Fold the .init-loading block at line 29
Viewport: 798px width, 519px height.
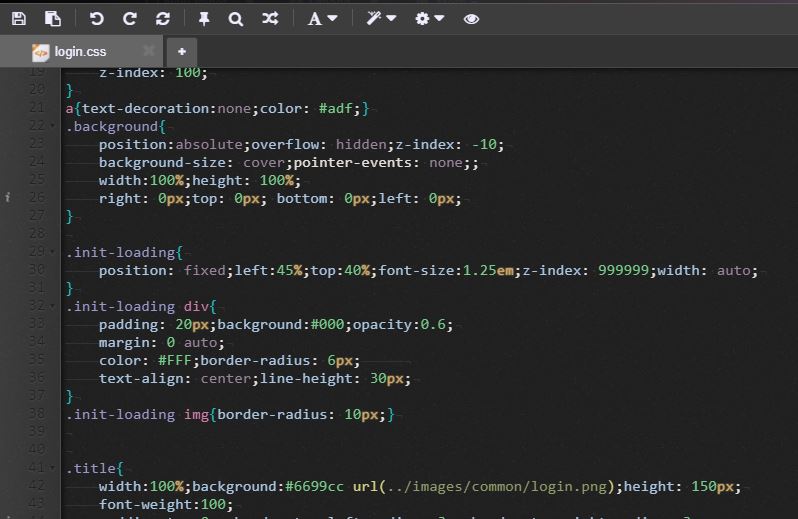pyautogui.click(x=52, y=252)
